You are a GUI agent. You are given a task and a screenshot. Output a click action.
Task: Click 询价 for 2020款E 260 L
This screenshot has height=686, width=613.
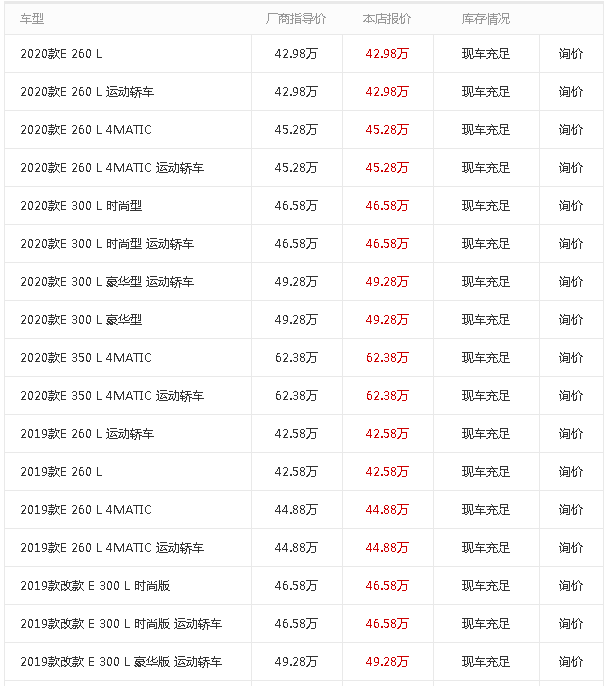tap(571, 54)
